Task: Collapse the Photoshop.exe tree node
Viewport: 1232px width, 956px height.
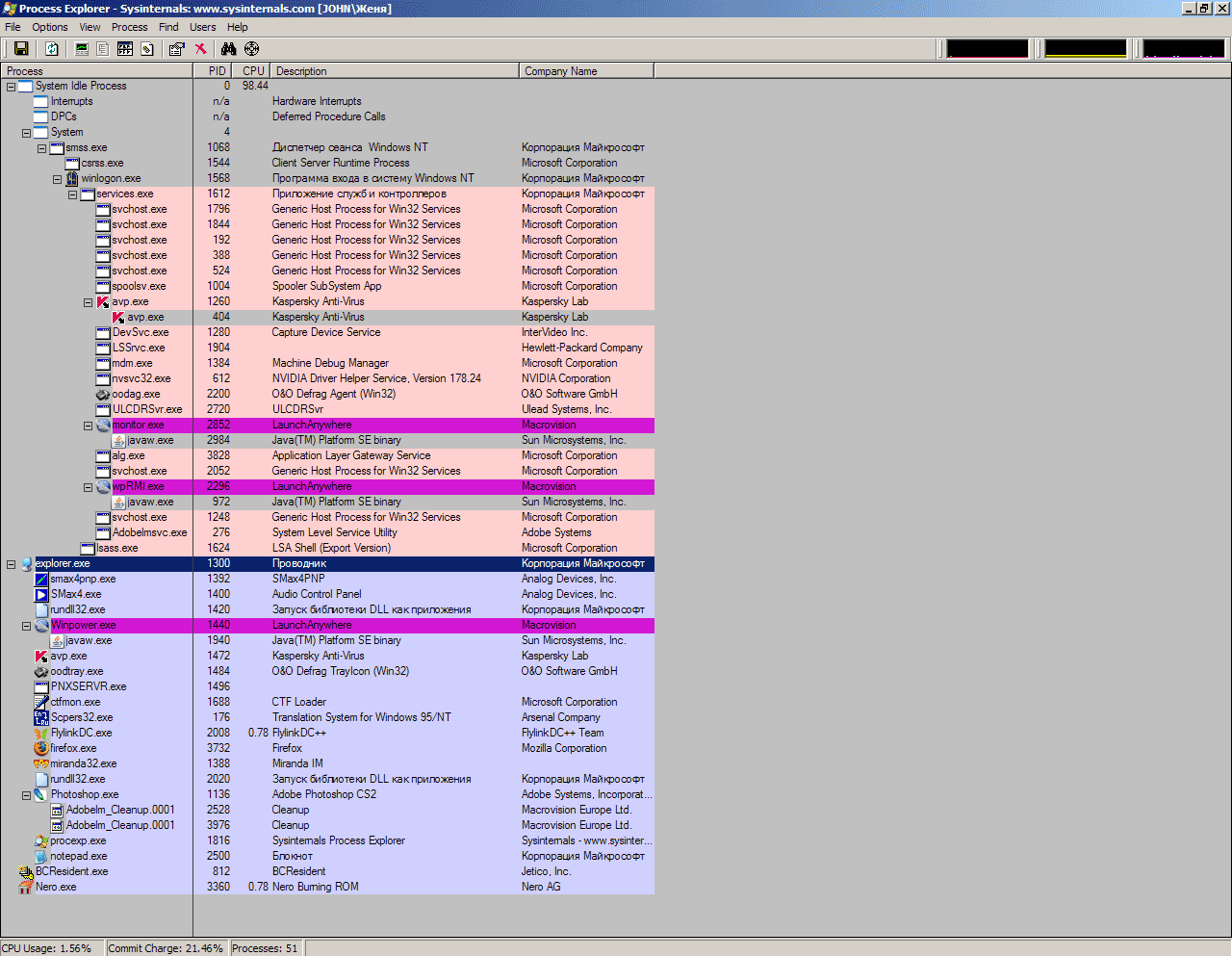Action: coord(26,795)
